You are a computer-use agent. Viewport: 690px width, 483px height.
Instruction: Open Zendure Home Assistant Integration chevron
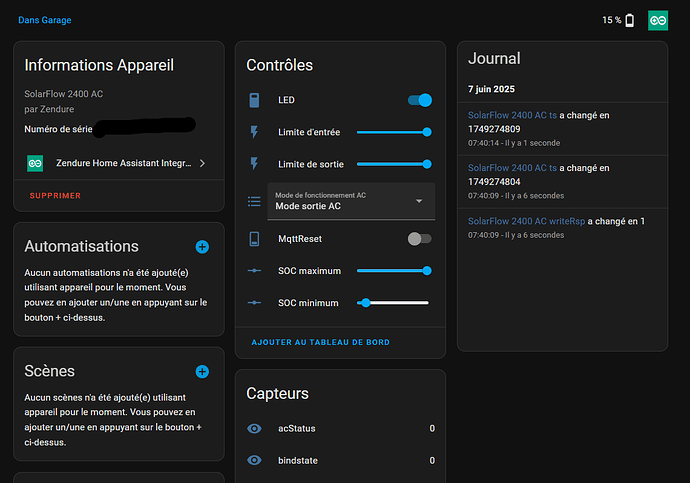(202, 163)
